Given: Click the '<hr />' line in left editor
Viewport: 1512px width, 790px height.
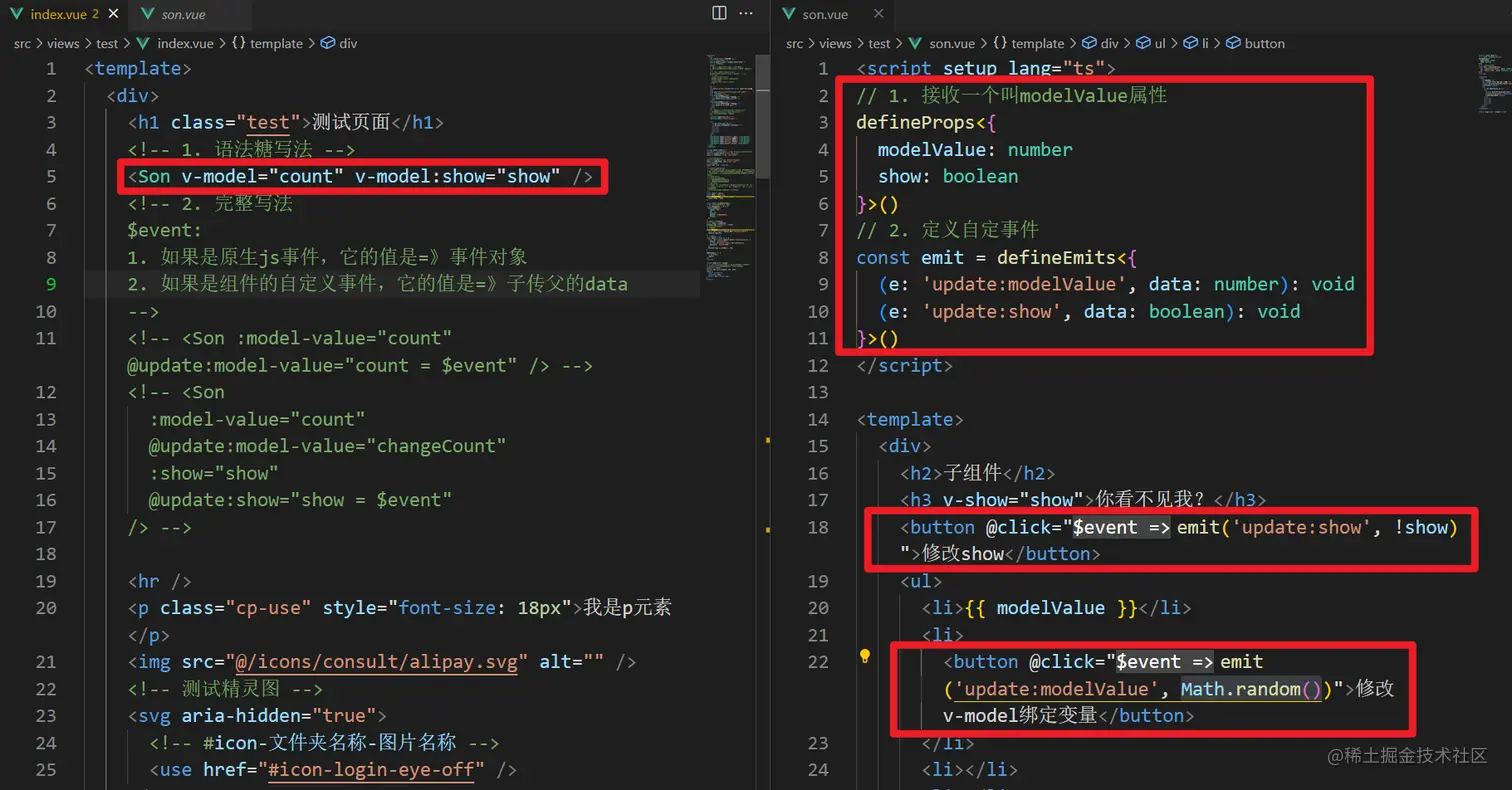Looking at the screenshot, I should pos(160,581).
